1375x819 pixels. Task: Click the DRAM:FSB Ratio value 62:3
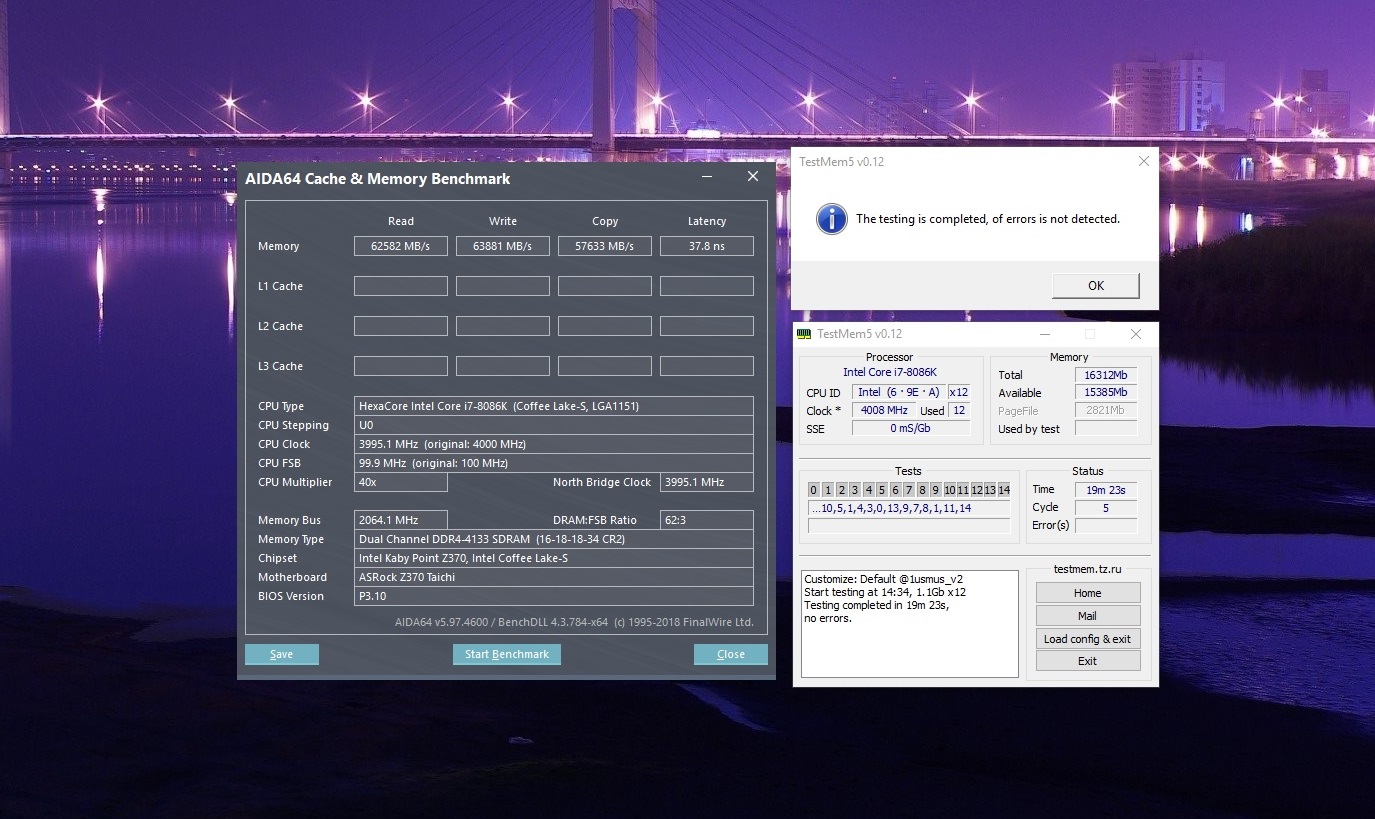click(x=707, y=520)
